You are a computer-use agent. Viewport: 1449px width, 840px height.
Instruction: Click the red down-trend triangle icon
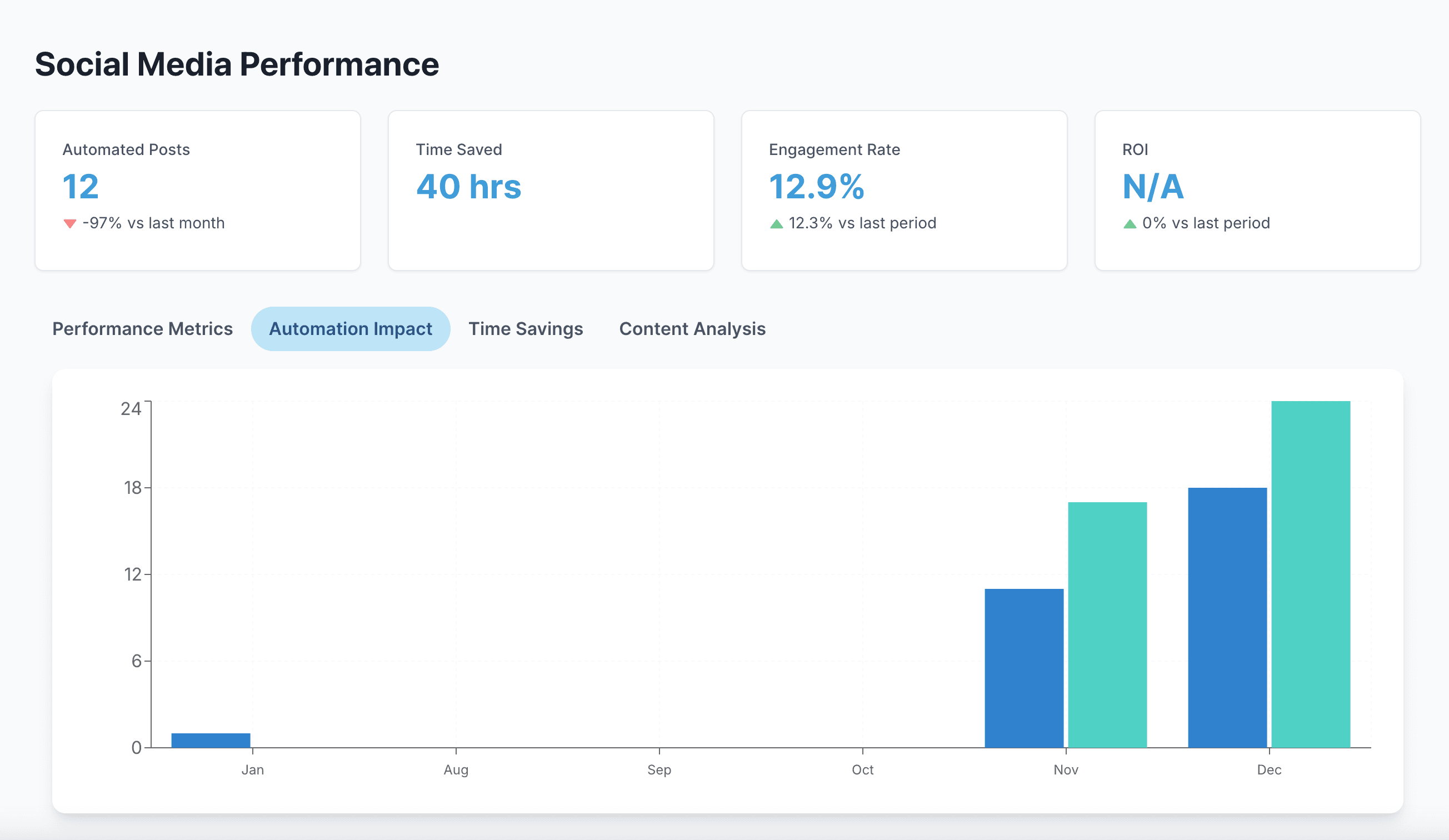(x=69, y=224)
